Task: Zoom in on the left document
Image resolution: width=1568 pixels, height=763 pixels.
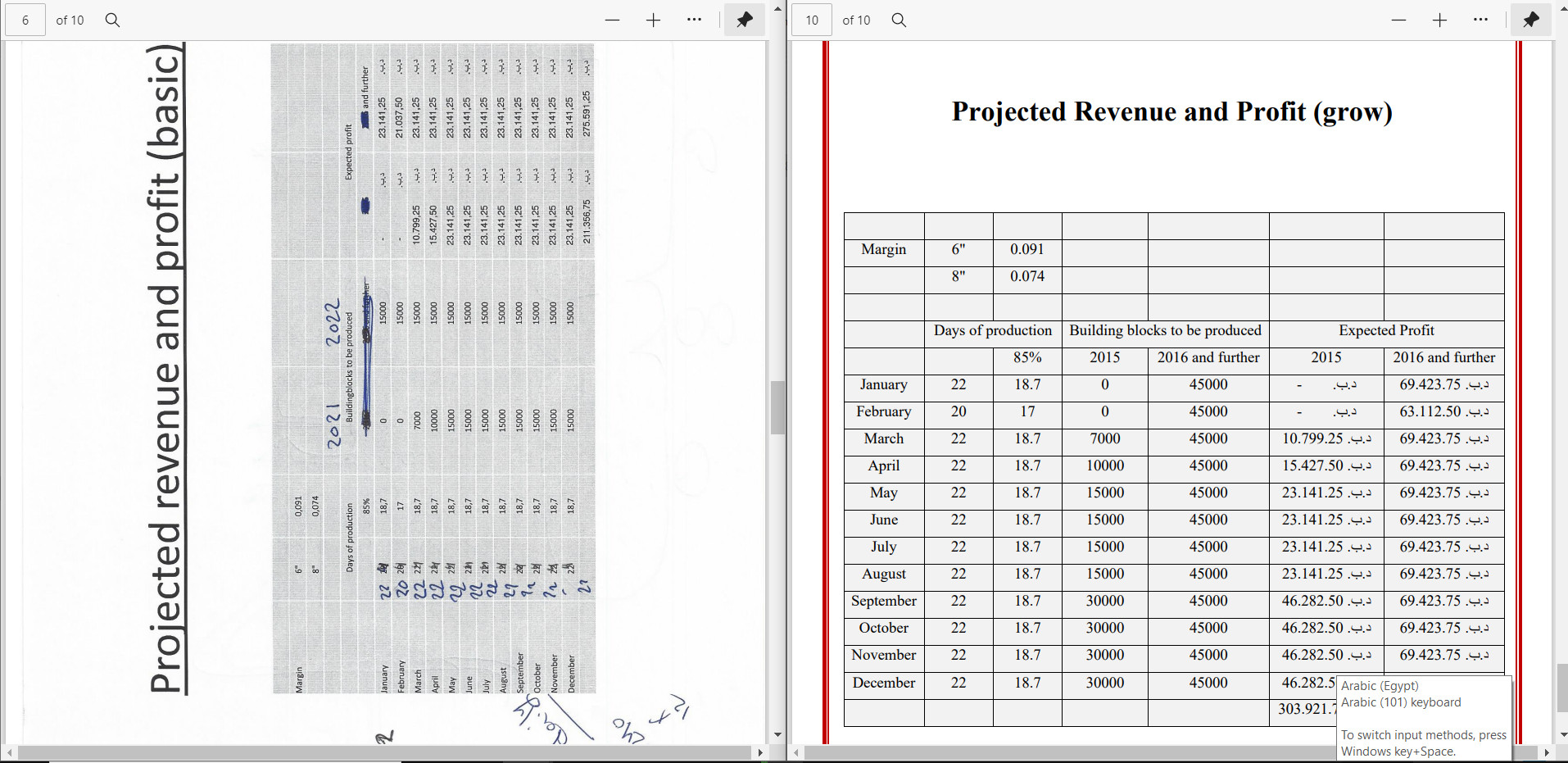Action: pos(653,20)
